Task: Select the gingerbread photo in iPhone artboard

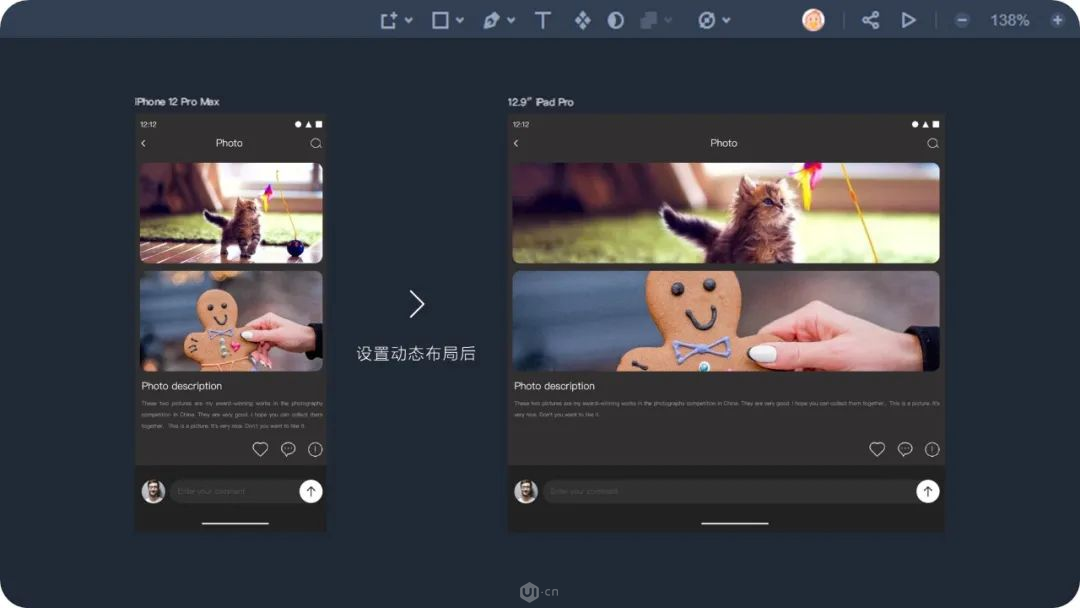Action: 231,321
